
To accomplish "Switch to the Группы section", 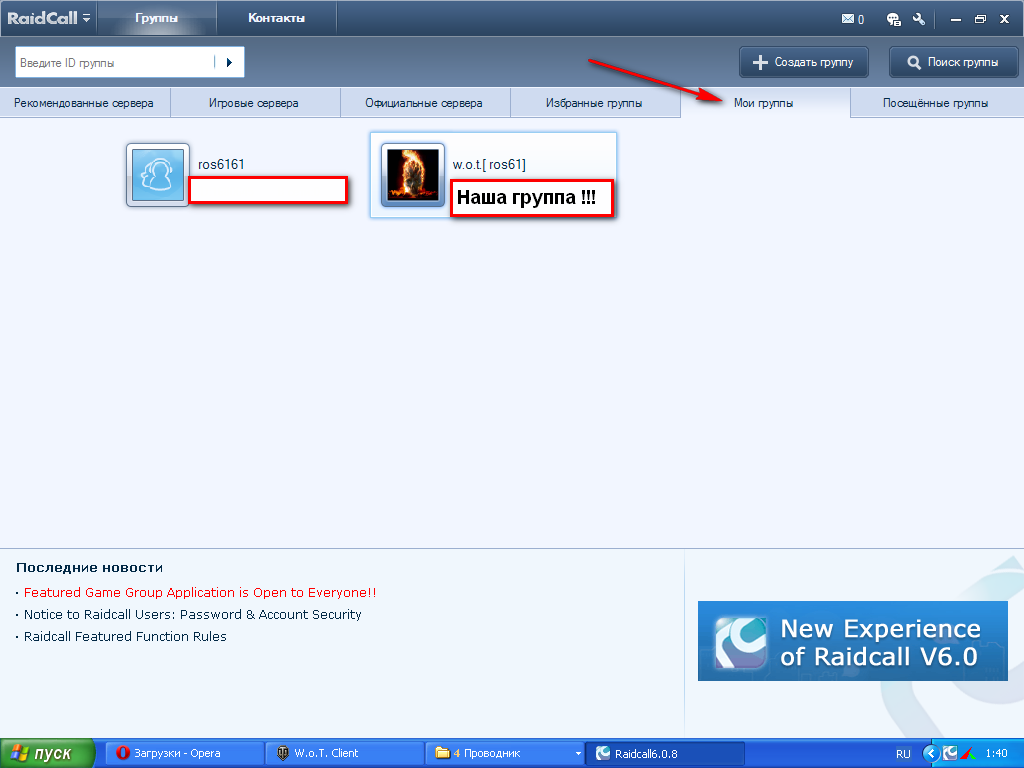I will (x=156, y=18).
